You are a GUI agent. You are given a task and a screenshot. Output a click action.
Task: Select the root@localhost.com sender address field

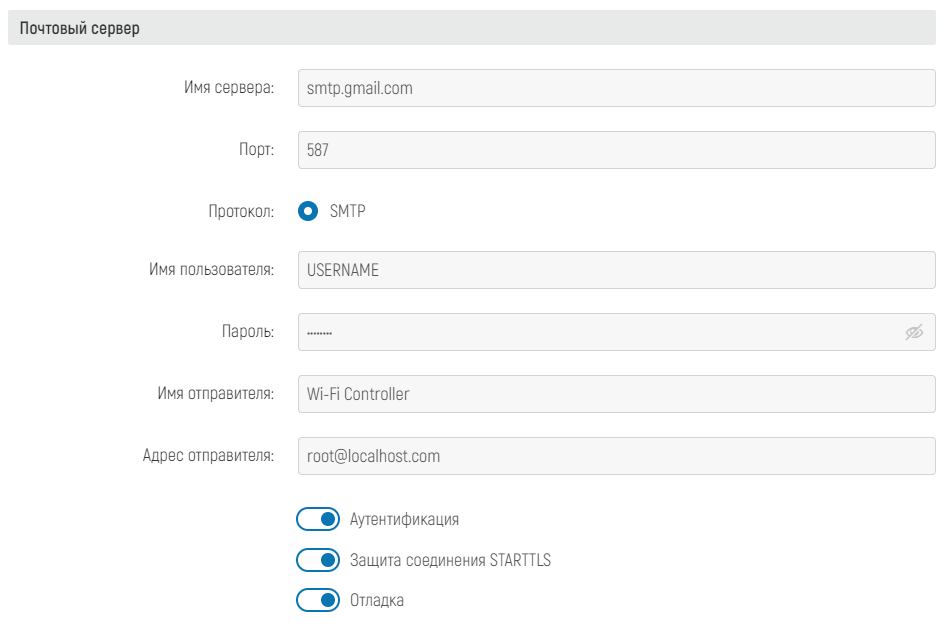click(616, 456)
